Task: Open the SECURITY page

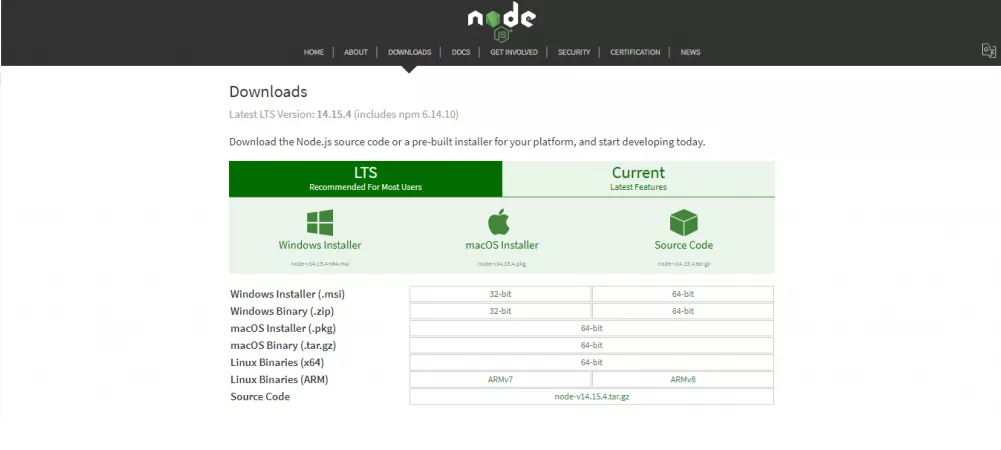Action: (573, 52)
